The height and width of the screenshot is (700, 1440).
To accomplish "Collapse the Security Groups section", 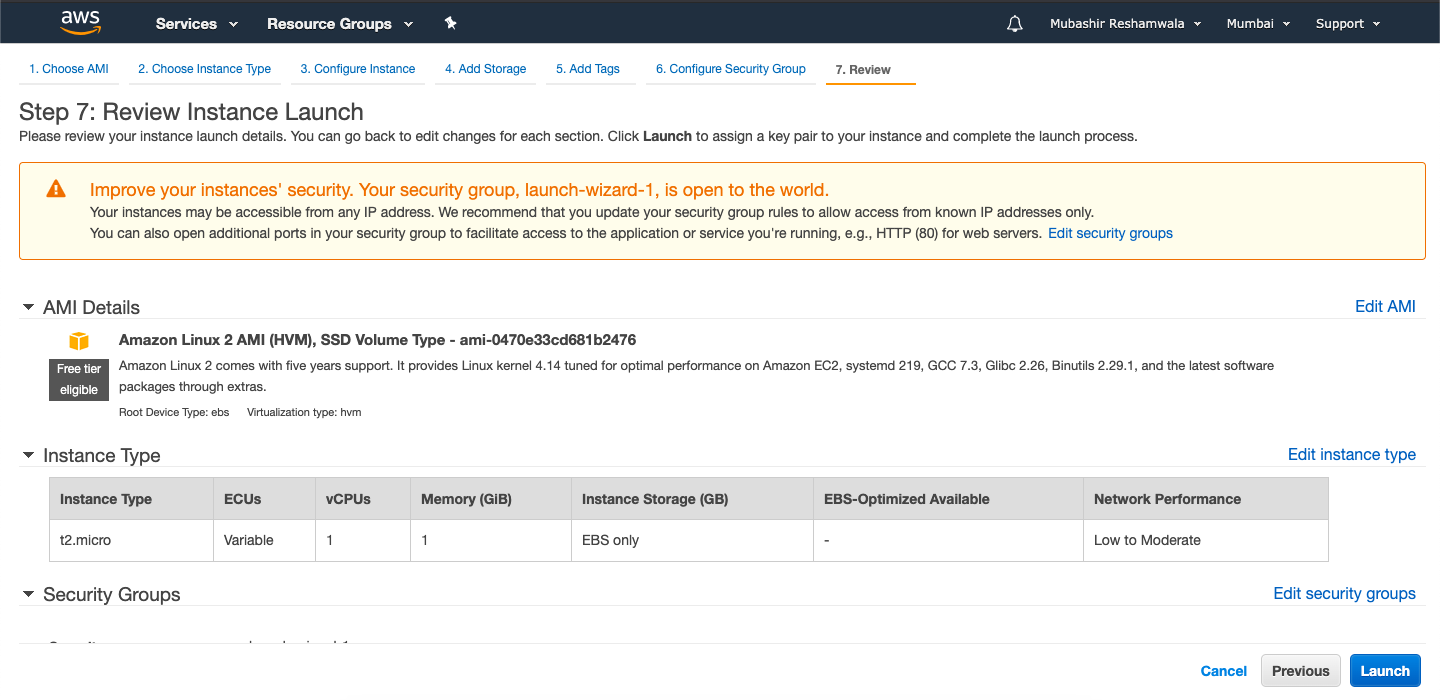I will click(x=28, y=595).
